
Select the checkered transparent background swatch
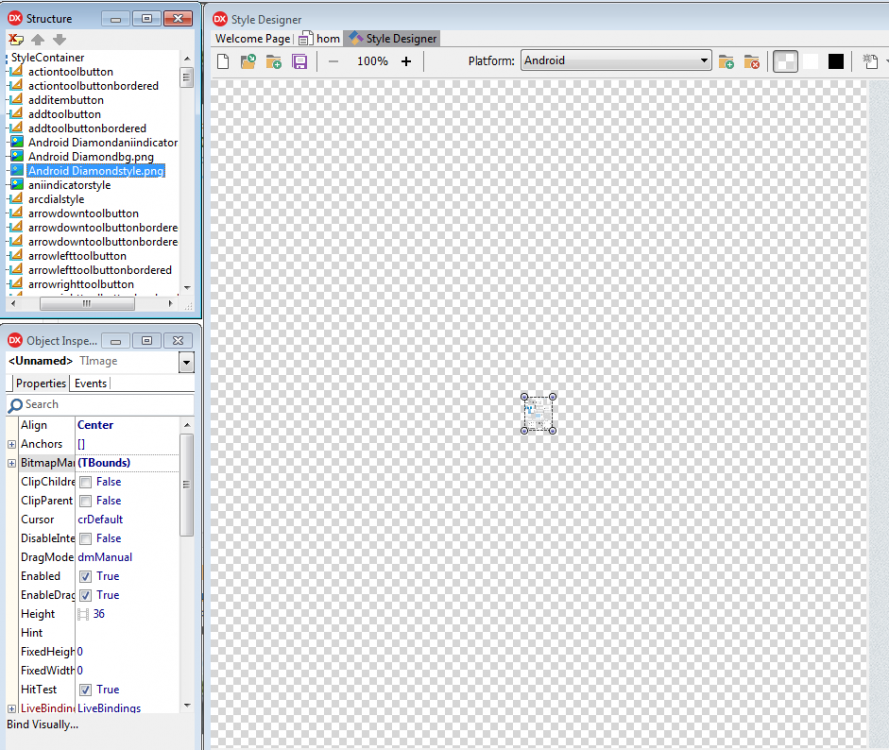(785, 61)
